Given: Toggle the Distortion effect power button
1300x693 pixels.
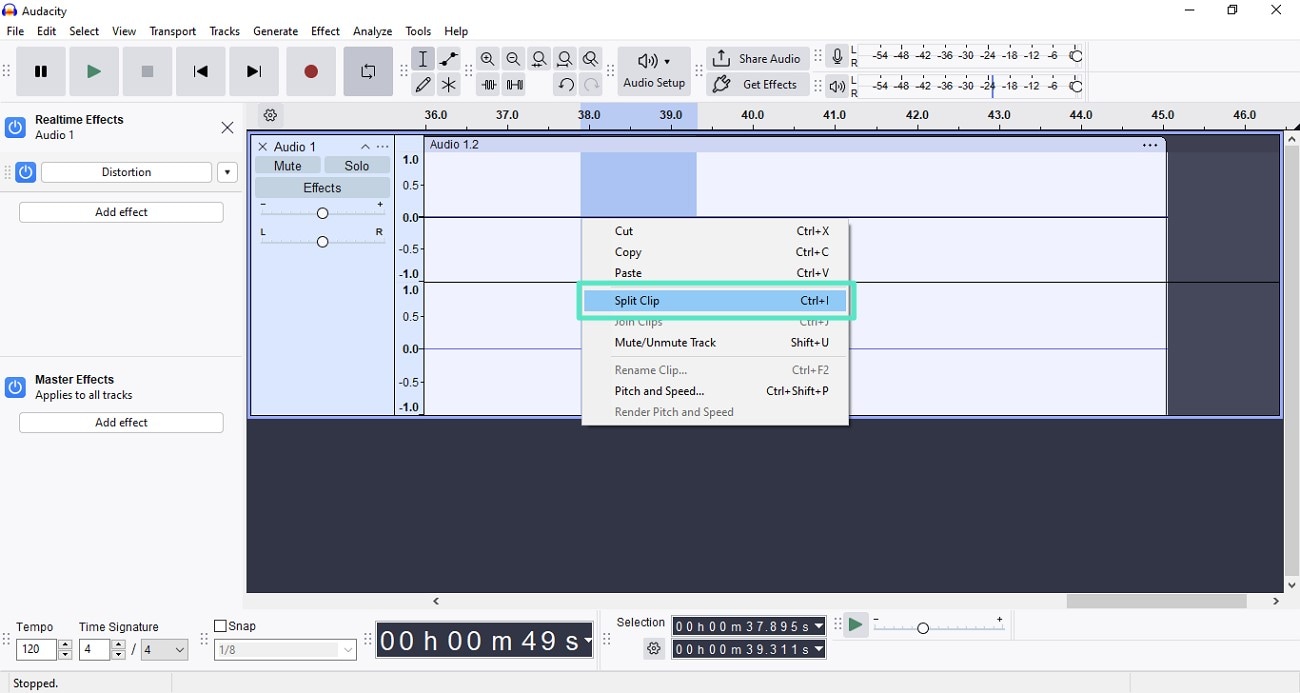Looking at the screenshot, I should (26, 172).
